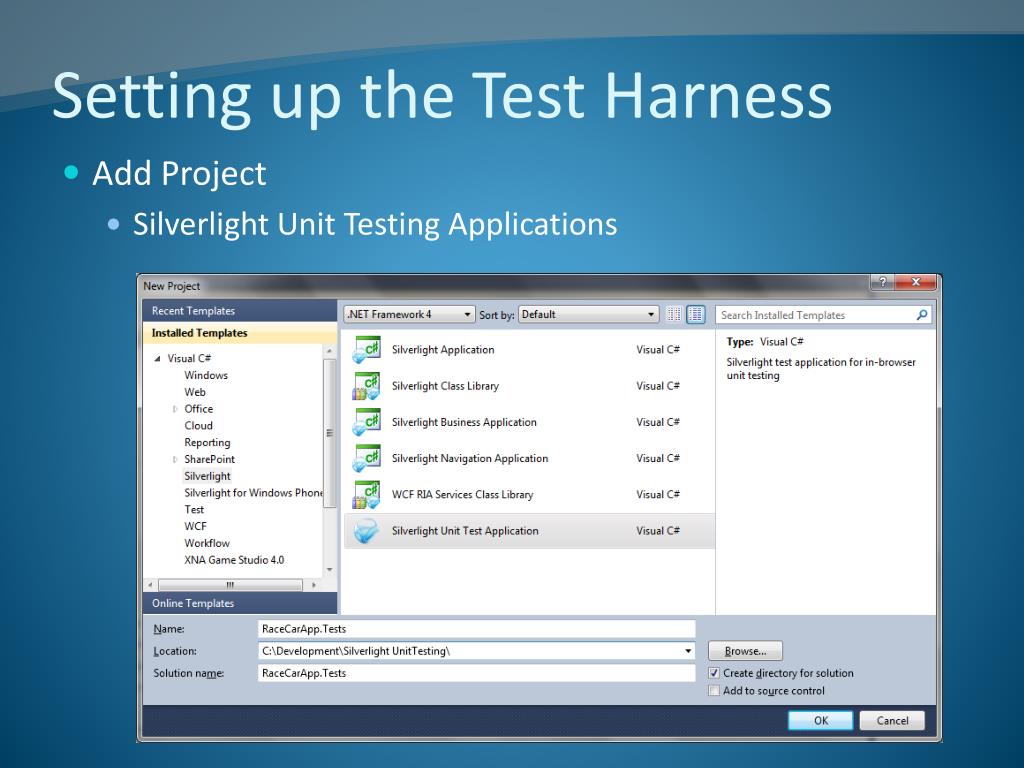Open the Recent Templates section
Screen dimensions: 1024x768
[x=240, y=311]
